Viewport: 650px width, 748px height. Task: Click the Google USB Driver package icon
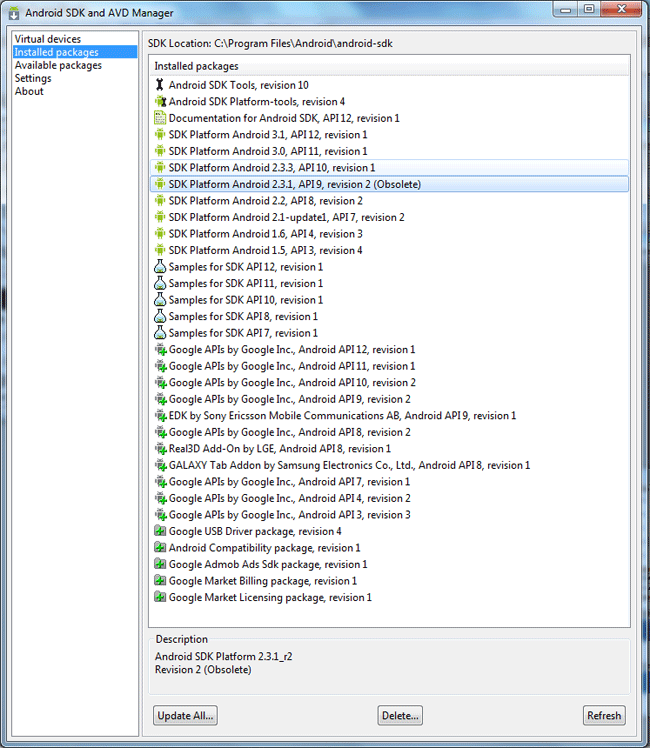click(x=160, y=531)
